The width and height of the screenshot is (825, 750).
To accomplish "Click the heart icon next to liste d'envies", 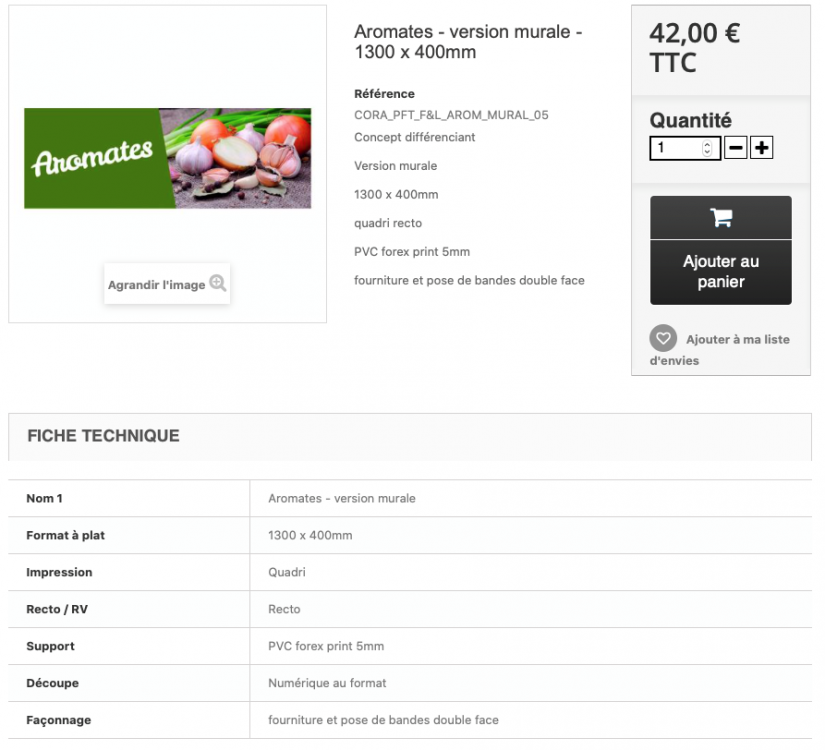I will pos(663,338).
